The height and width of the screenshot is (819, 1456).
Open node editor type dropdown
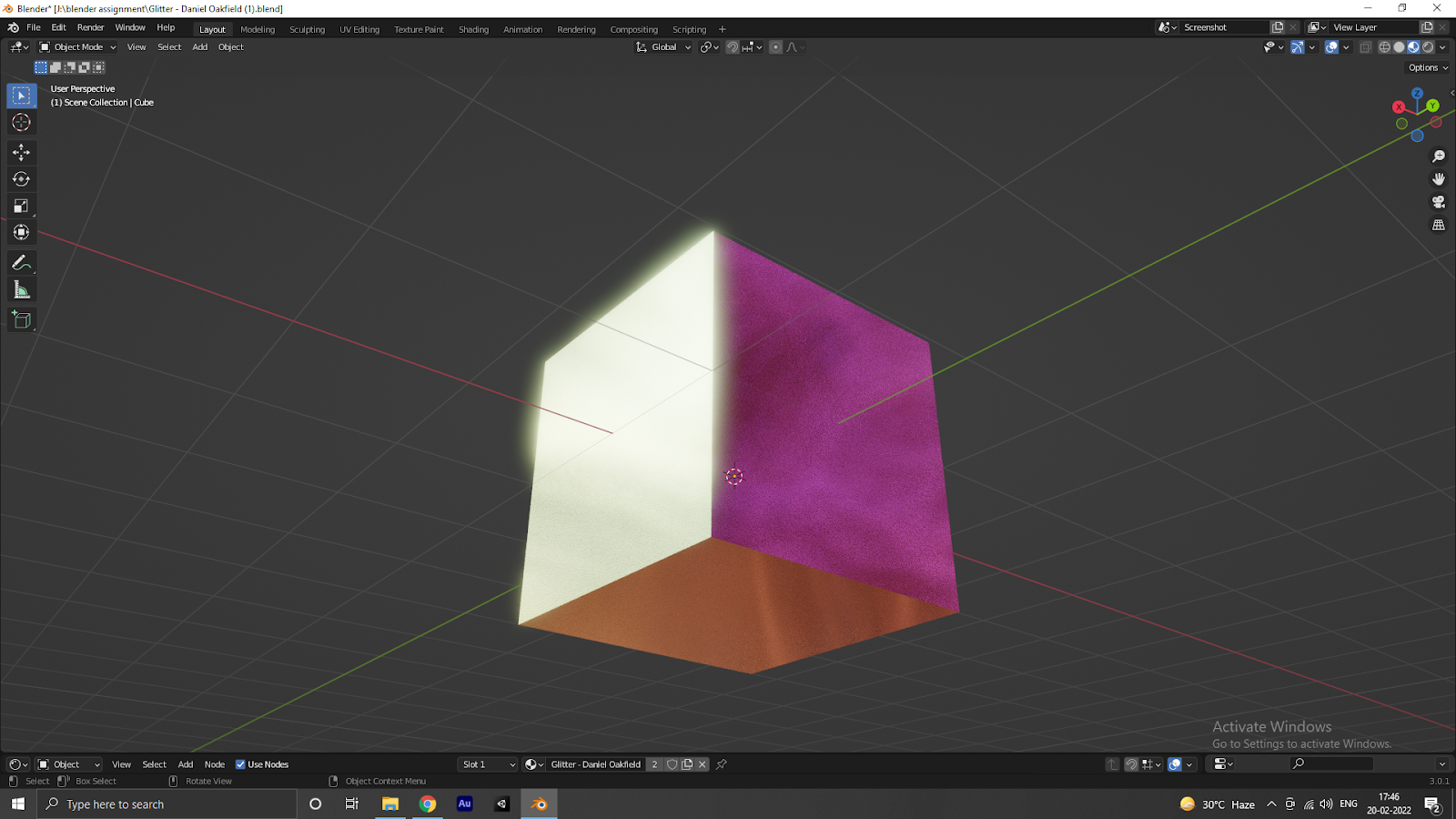[18, 764]
